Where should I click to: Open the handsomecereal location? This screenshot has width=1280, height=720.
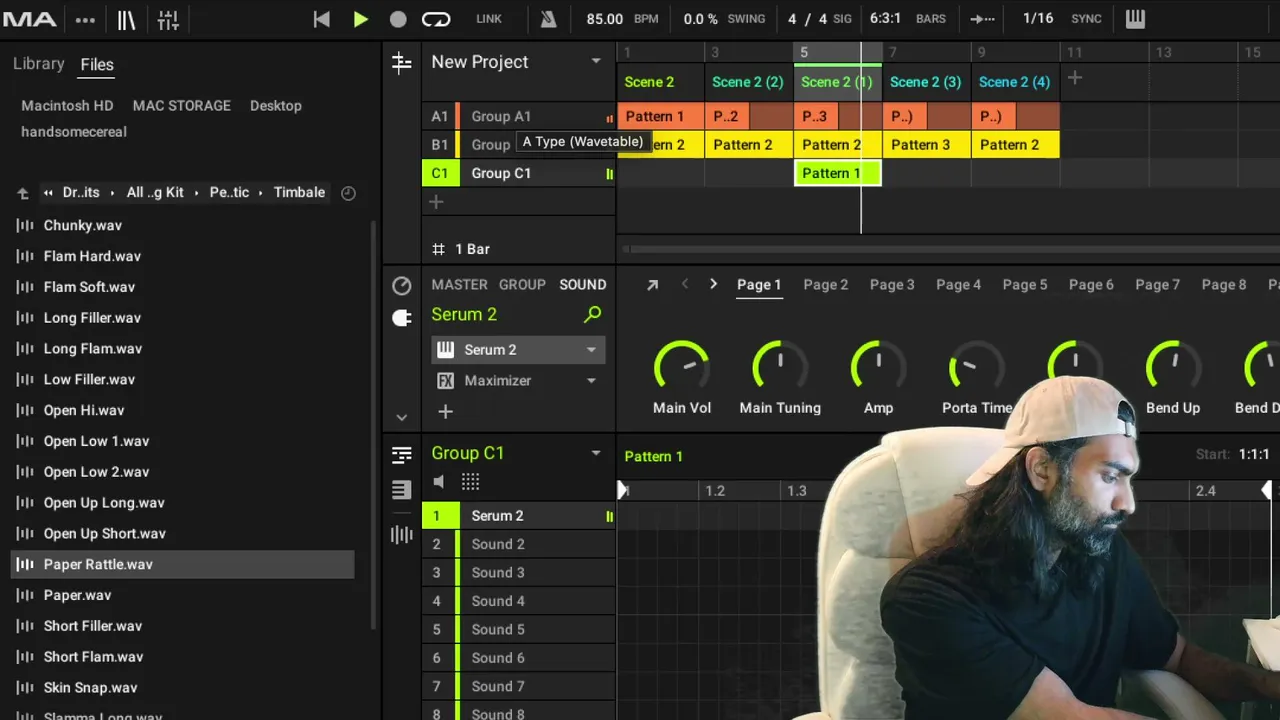(x=74, y=131)
